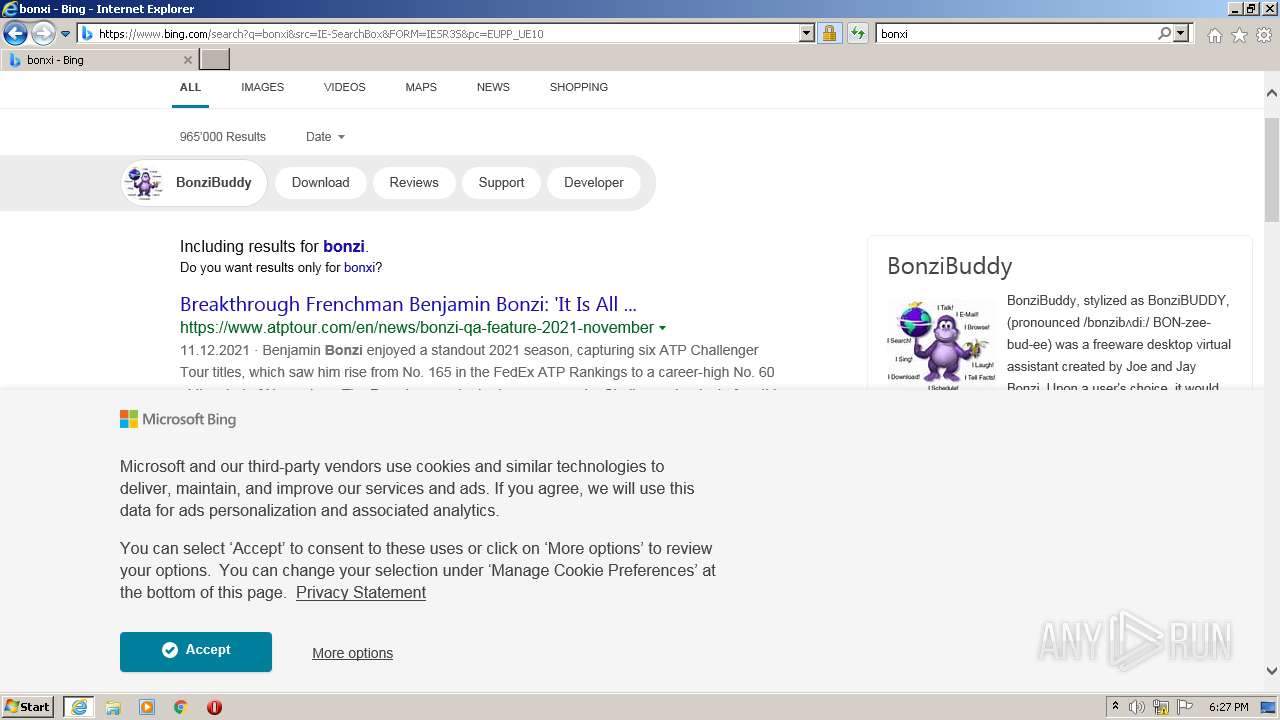
Task: Open the Privacy Statement link
Action: (361, 593)
